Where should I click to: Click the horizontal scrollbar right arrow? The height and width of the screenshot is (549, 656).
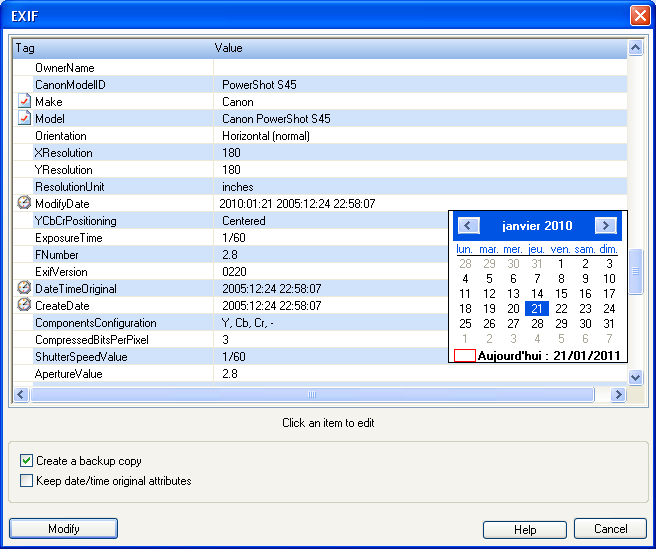(x=618, y=394)
